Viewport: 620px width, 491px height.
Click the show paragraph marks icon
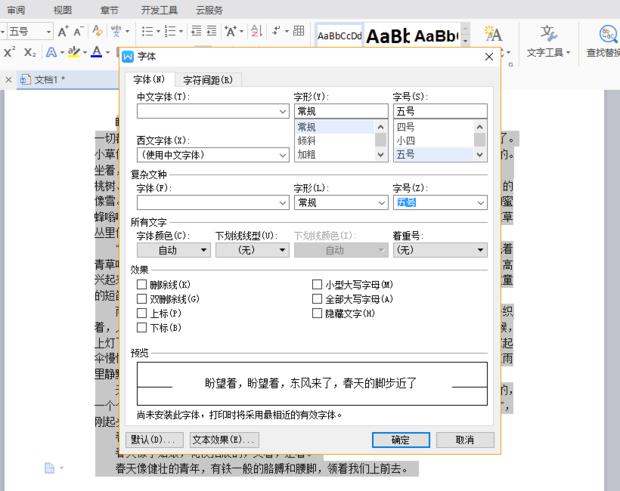pyautogui.click(x=276, y=31)
